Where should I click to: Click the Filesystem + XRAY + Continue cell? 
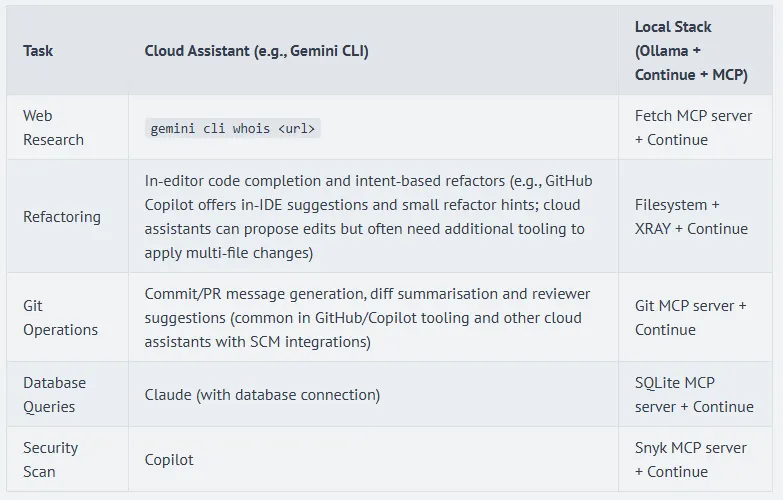(690, 217)
